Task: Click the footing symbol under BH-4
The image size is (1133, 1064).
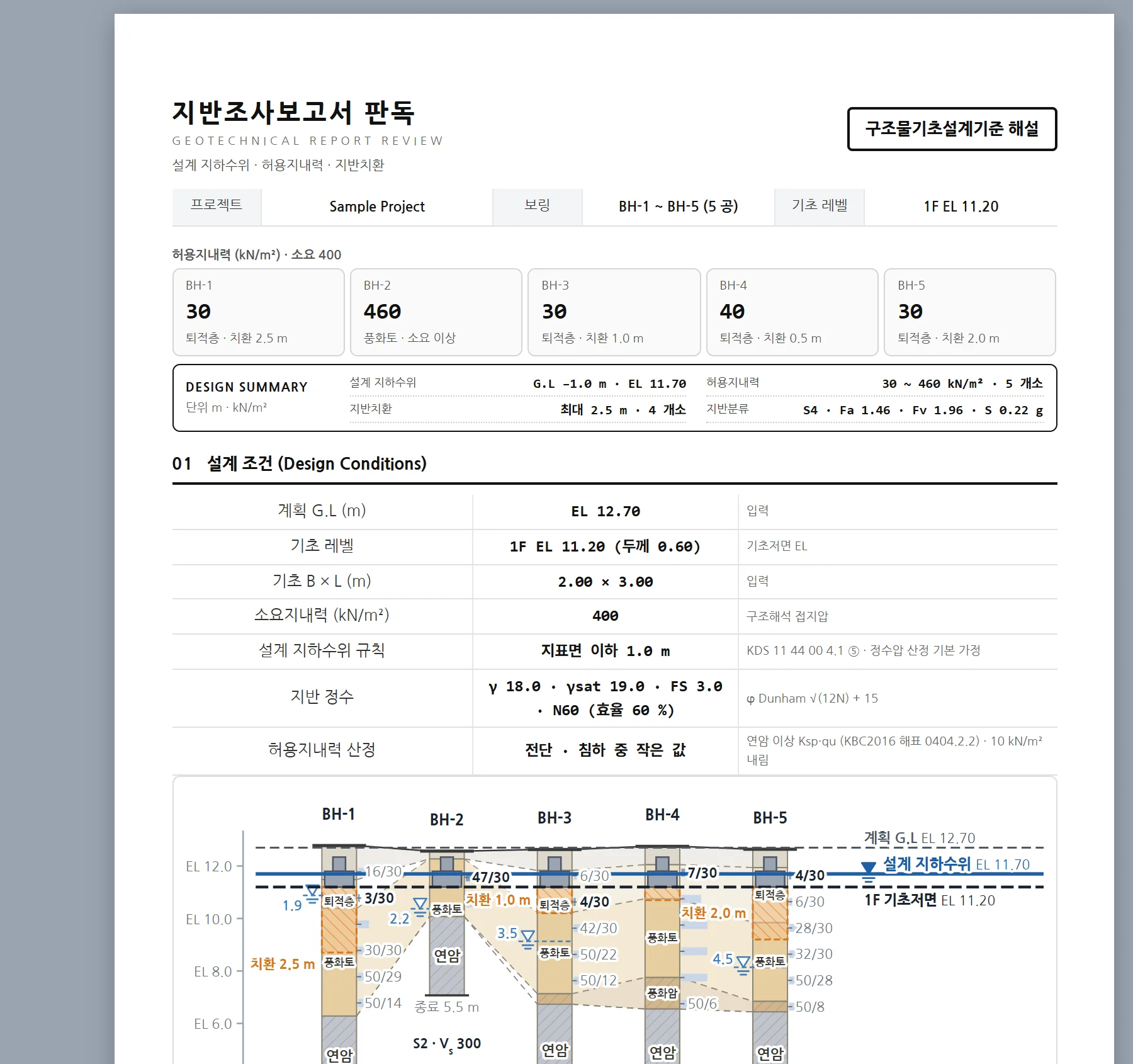Action: click(662, 872)
